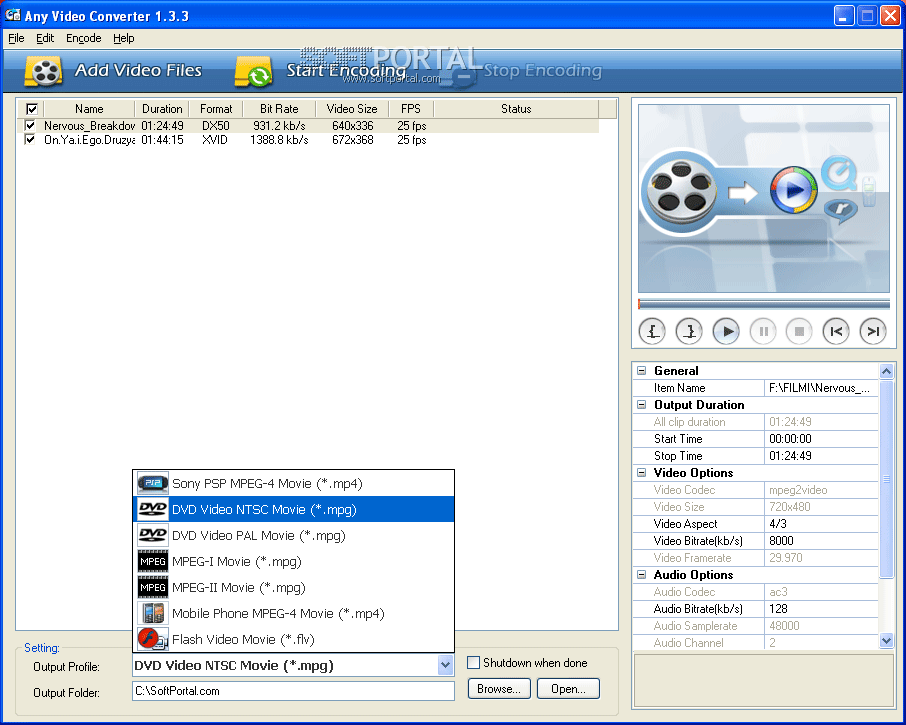Edit the Start Time value 00:00:00
This screenshot has height=725, width=906.
821,438
